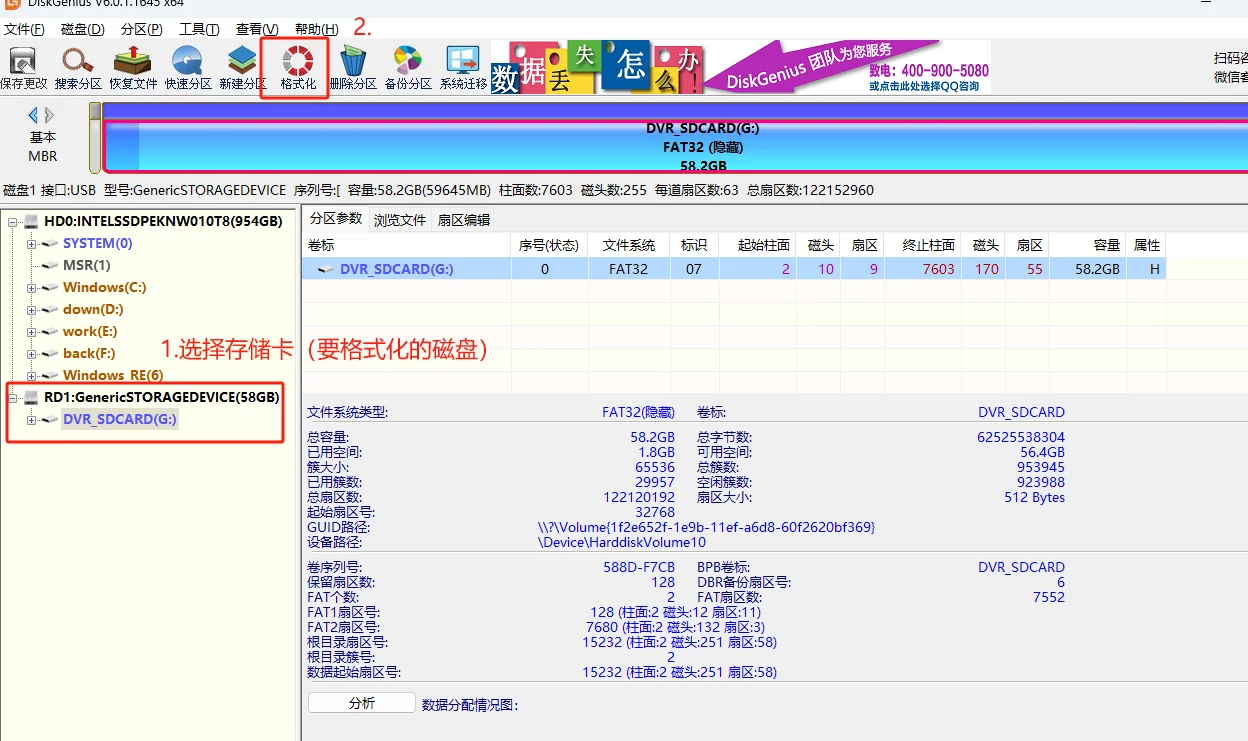Click the RD1 removable disk icon in tree
This screenshot has height=741, width=1248.
pyautogui.click(x=31, y=397)
